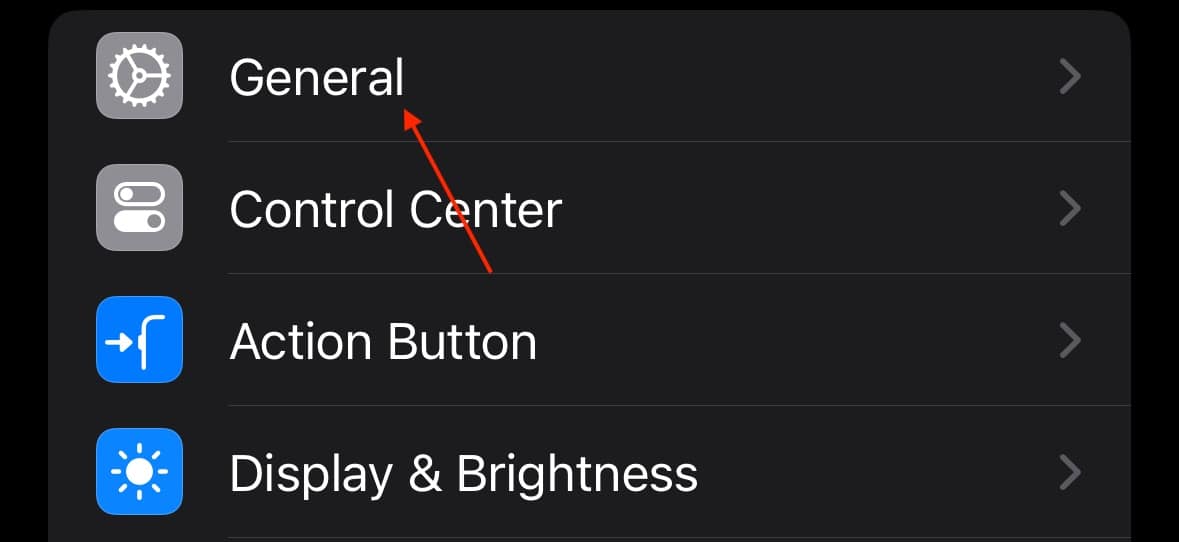
Task: Click the red arrow annotation head
Action: pos(413,120)
